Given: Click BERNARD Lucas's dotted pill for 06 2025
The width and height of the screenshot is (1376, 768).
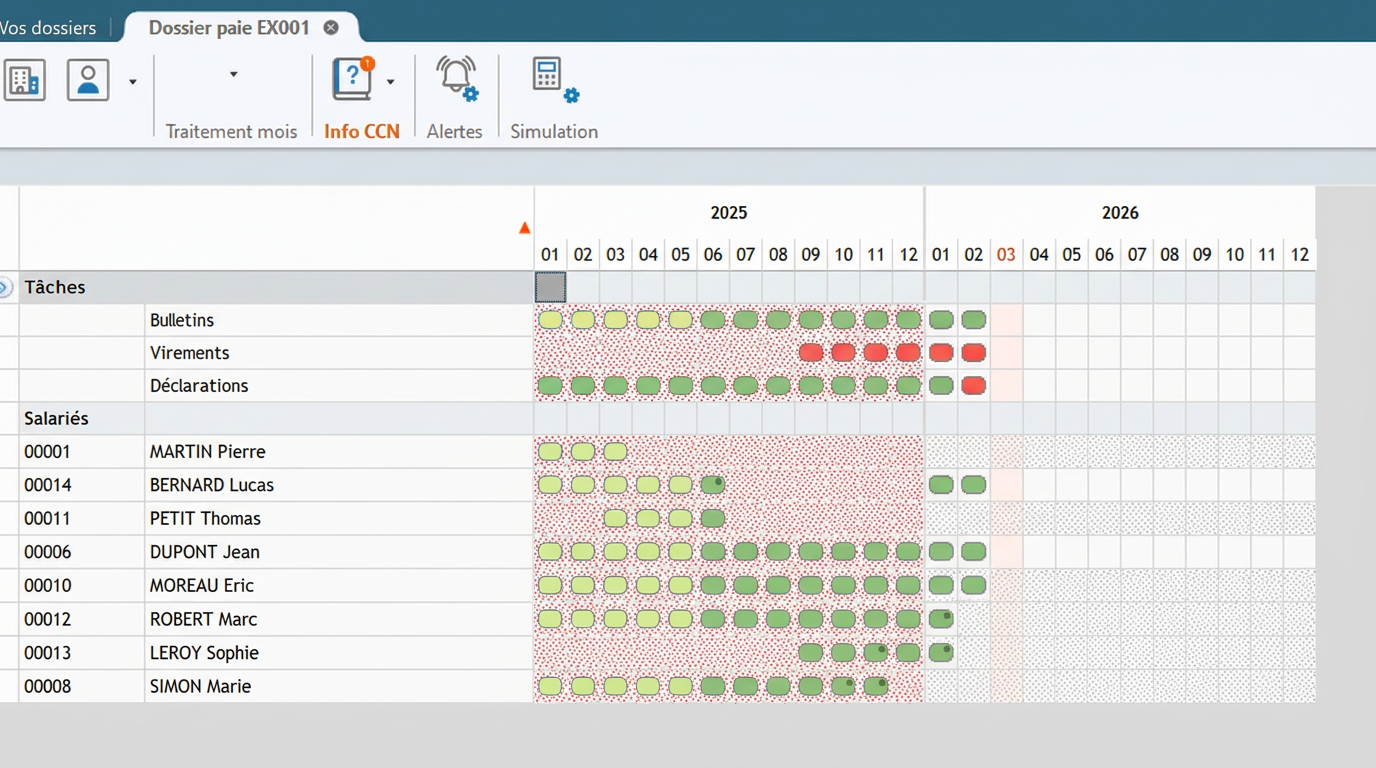Looking at the screenshot, I should pyautogui.click(x=713, y=485).
